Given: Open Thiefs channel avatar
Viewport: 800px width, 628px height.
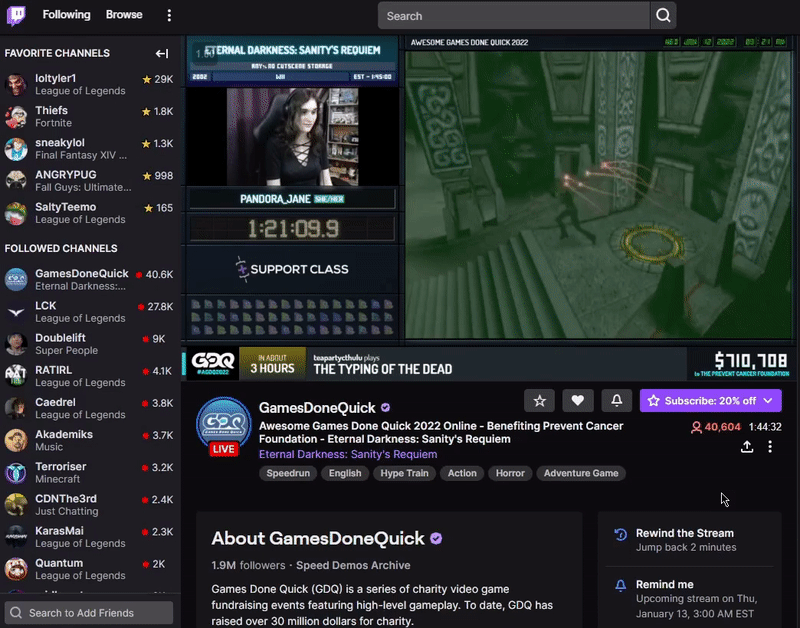Looking at the screenshot, I should click(16, 117).
